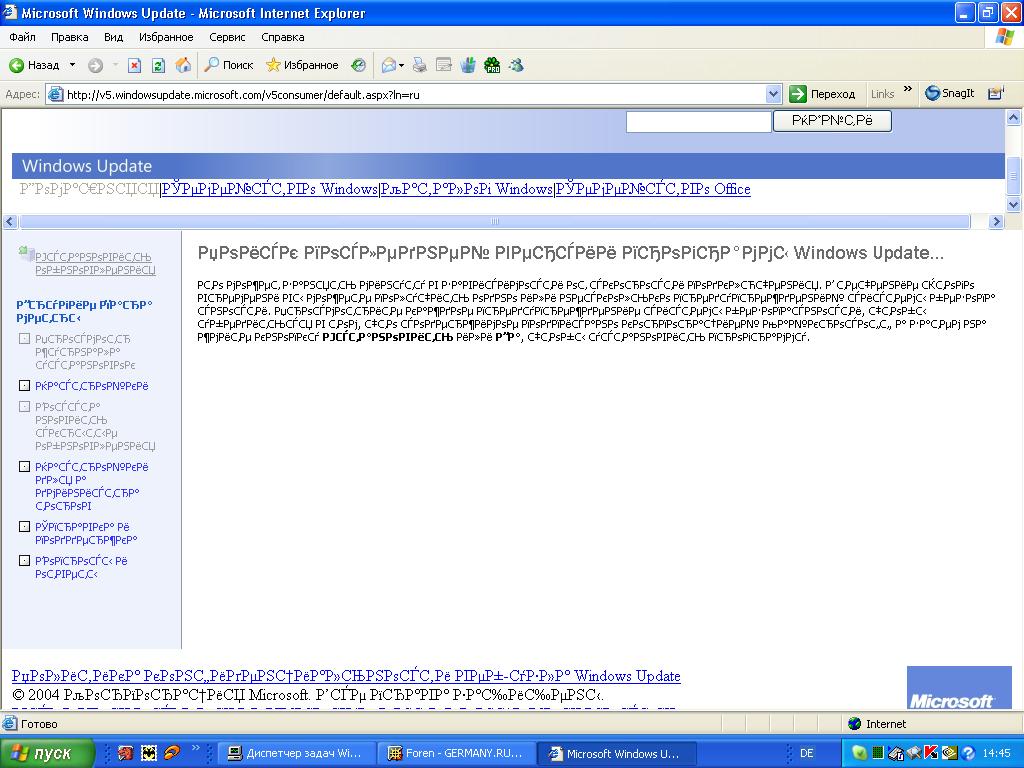Screen dimensions: 1024x768
Task: Click the Переход go button
Action: [x=824, y=94]
